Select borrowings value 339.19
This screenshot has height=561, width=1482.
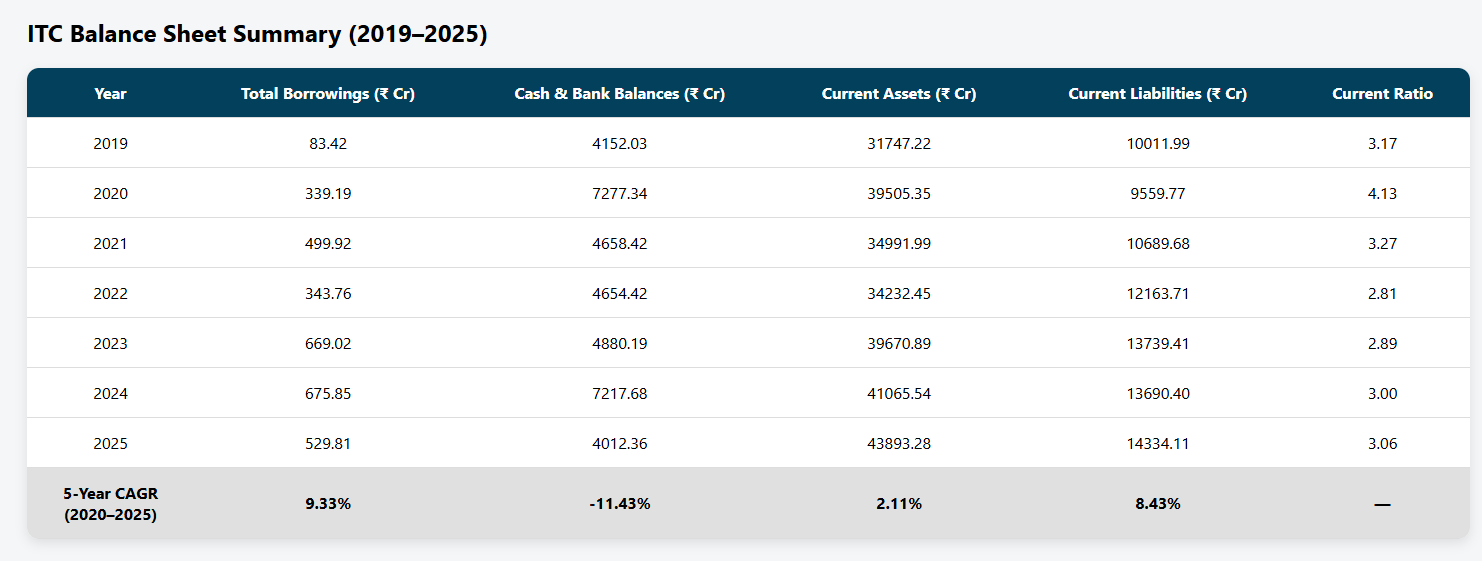pyautogui.click(x=328, y=193)
